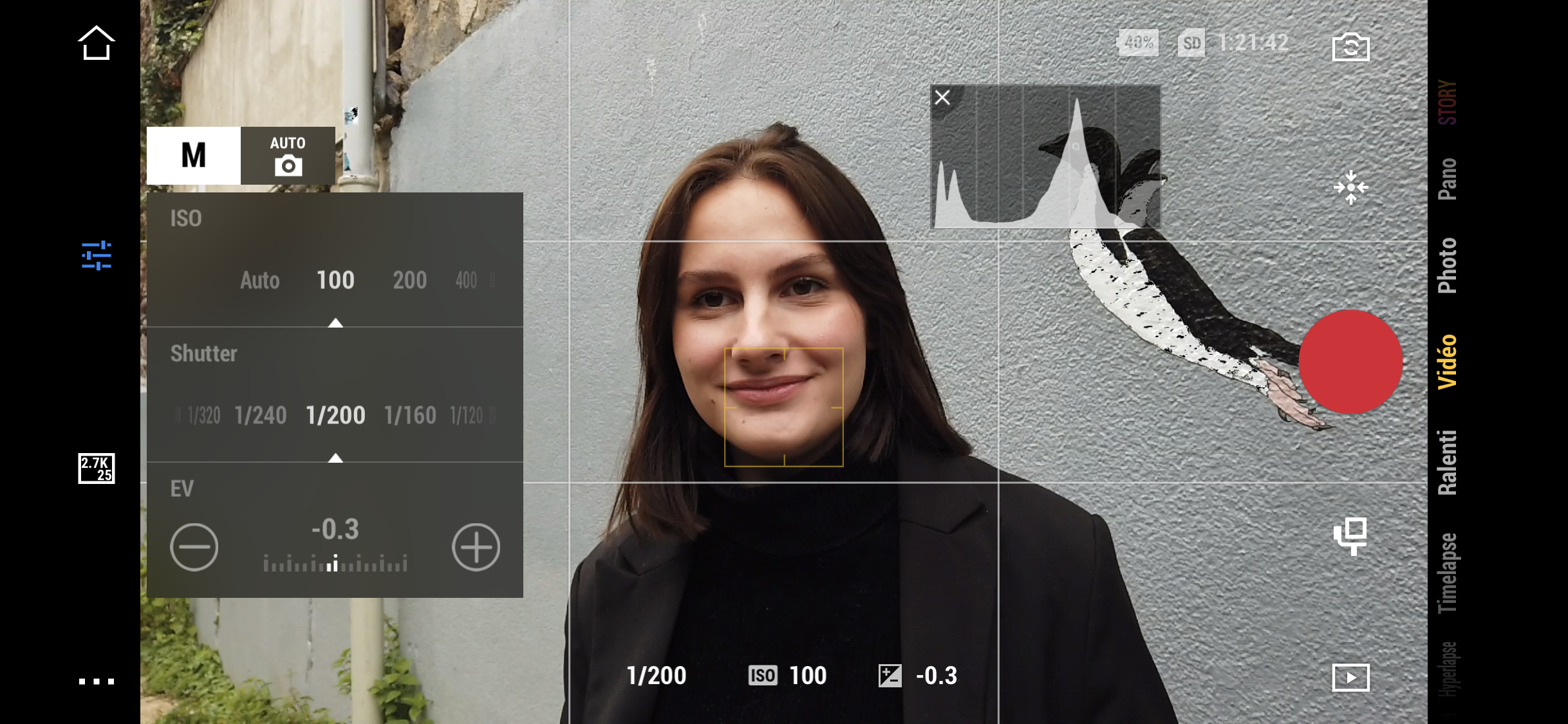Select shutter speed 1/240
This screenshot has height=724, width=1568.
click(x=260, y=416)
